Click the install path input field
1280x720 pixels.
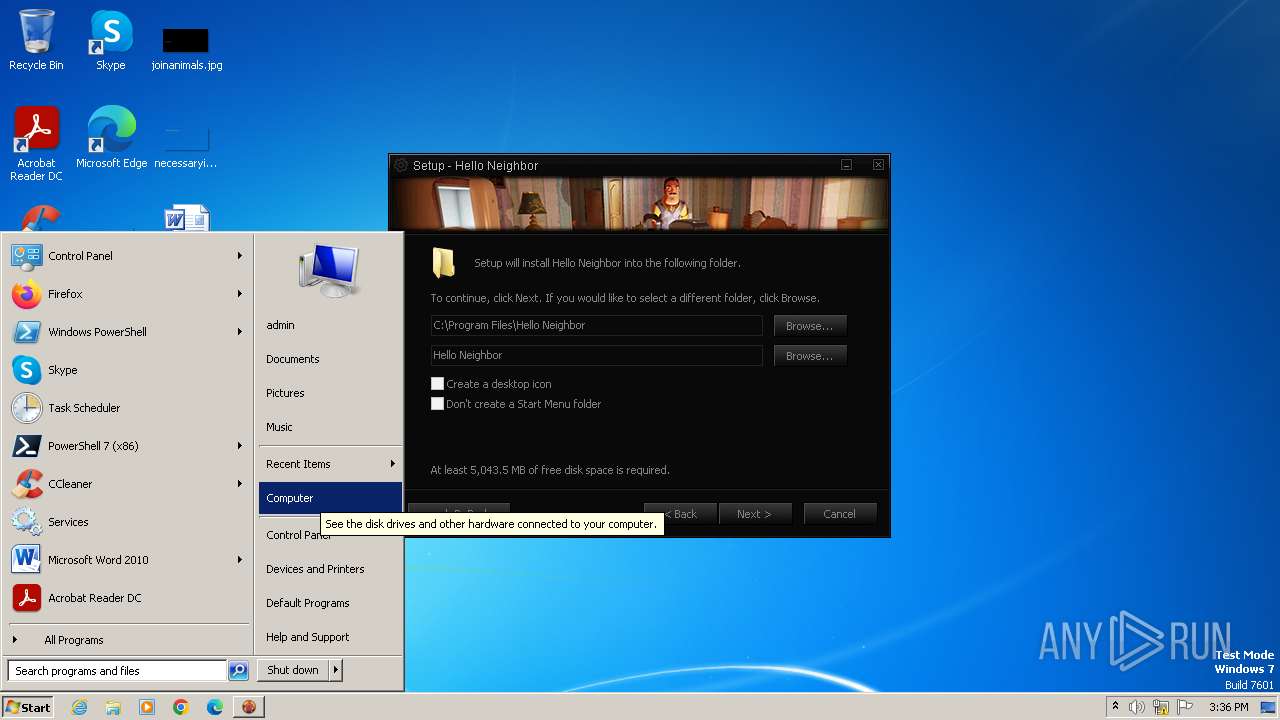596,326
